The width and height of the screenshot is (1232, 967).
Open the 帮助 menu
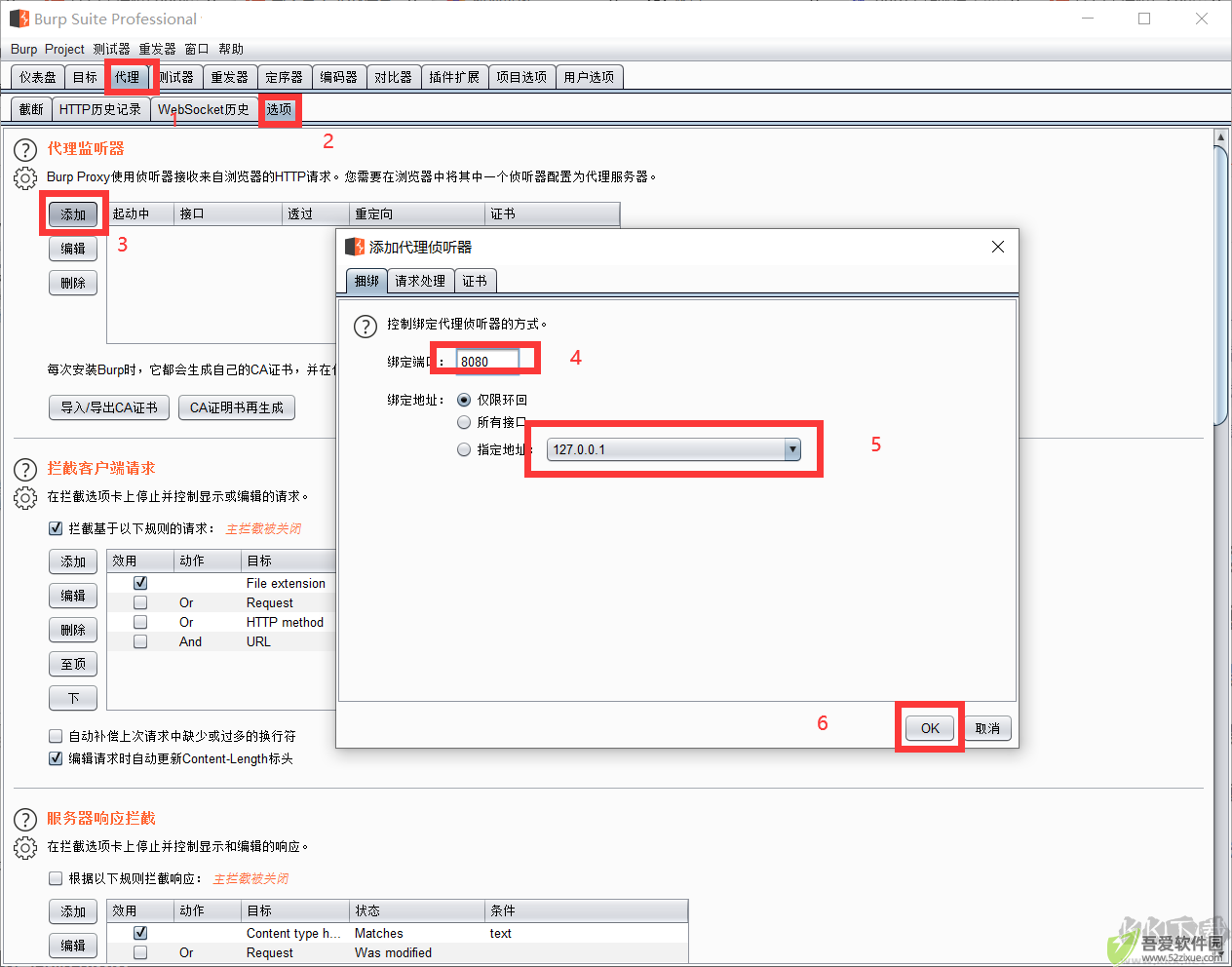coord(231,49)
